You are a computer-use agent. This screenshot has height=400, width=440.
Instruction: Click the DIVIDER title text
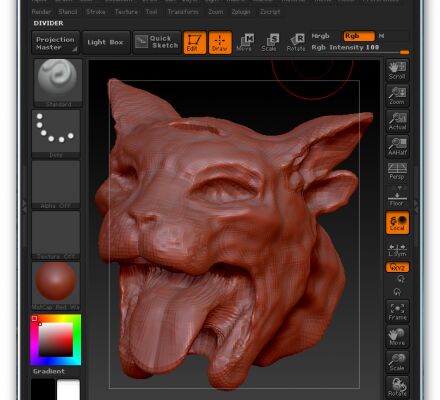point(48,23)
